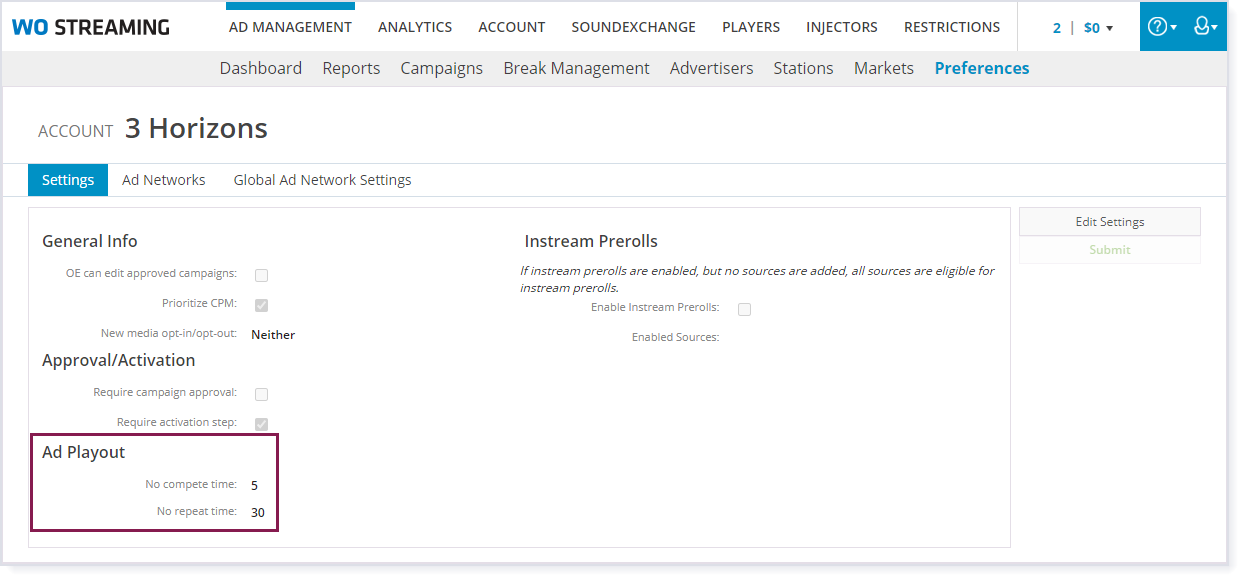Enable the Require campaign approval checkbox
This screenshot has height=581, width=1244.
[x=261, y=394]
